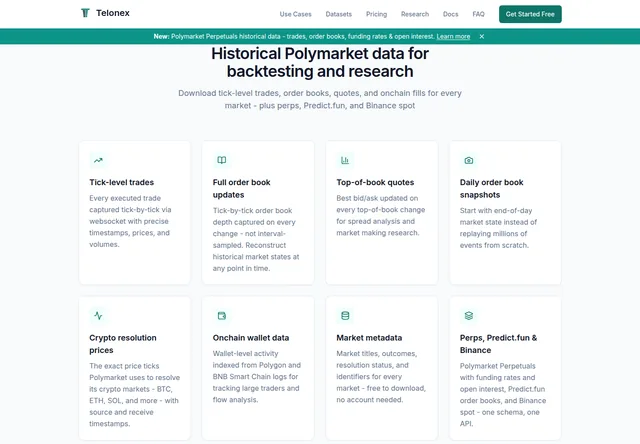Click the bar chart icon for Top-of-book quotes
This screenshot has width=640, height=444.
tap(345, 160)
